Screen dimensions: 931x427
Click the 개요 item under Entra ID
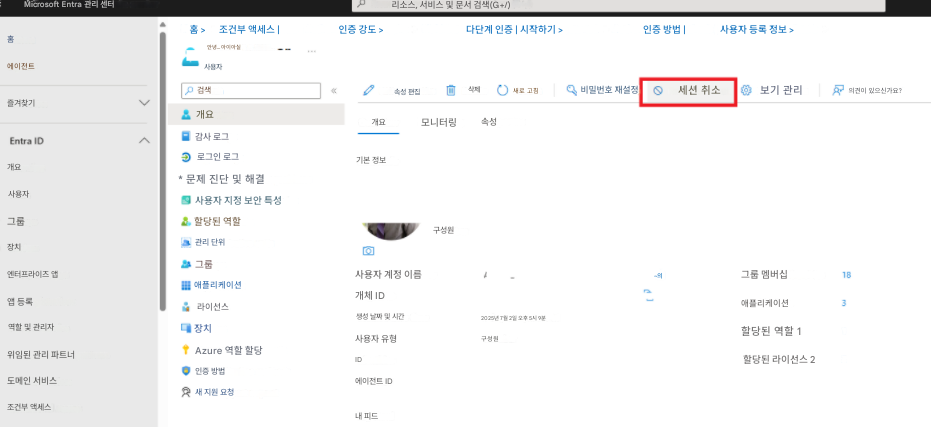pos(14,167)
